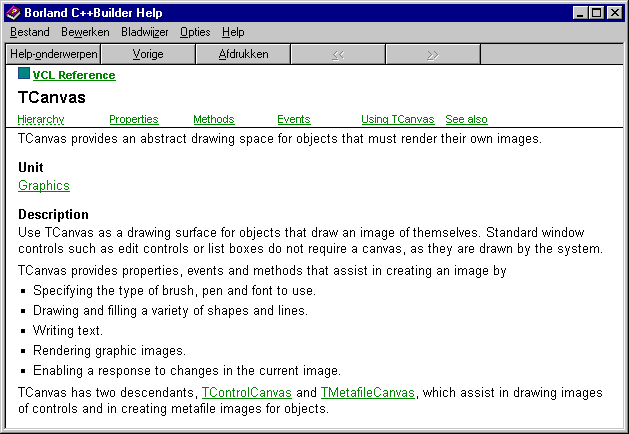The image size is (629, 434).
Task: Click the Borland Help title bar icon
Action: [12, 12]
